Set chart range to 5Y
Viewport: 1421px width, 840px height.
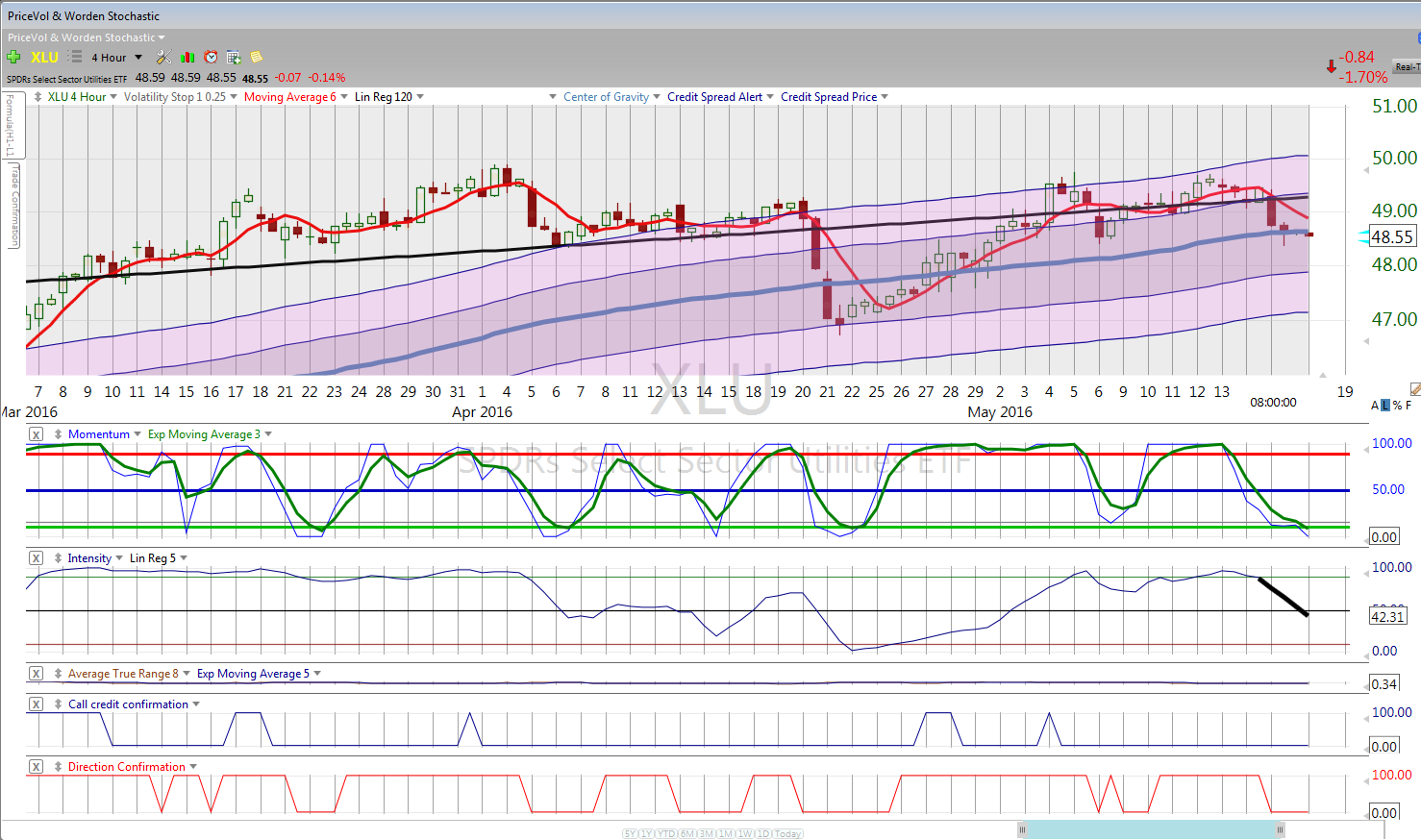630,834
